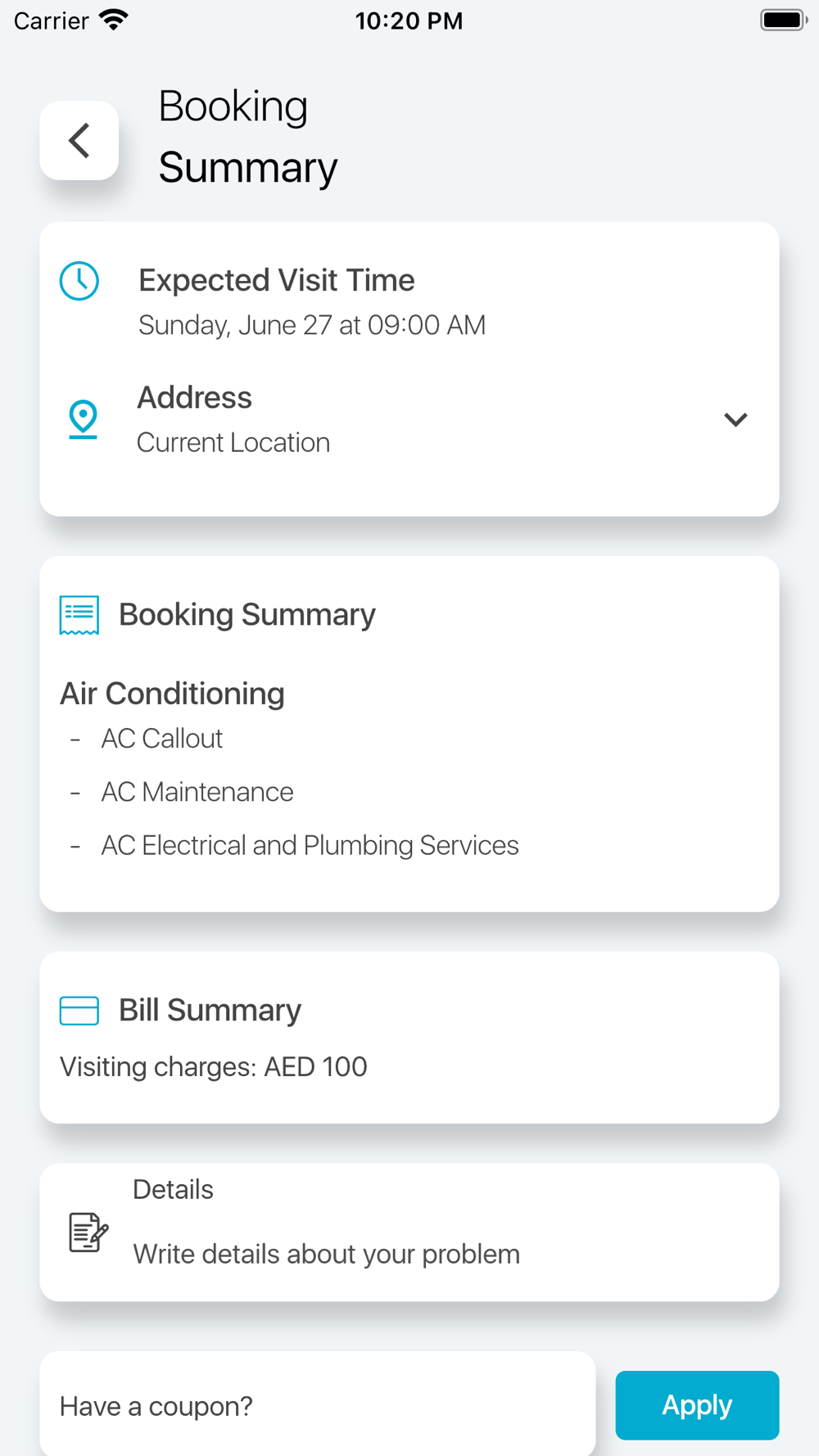Expand the Address dropdown chevron
Viewport: 819px width, 1456px height.
(x=735, y=419)
